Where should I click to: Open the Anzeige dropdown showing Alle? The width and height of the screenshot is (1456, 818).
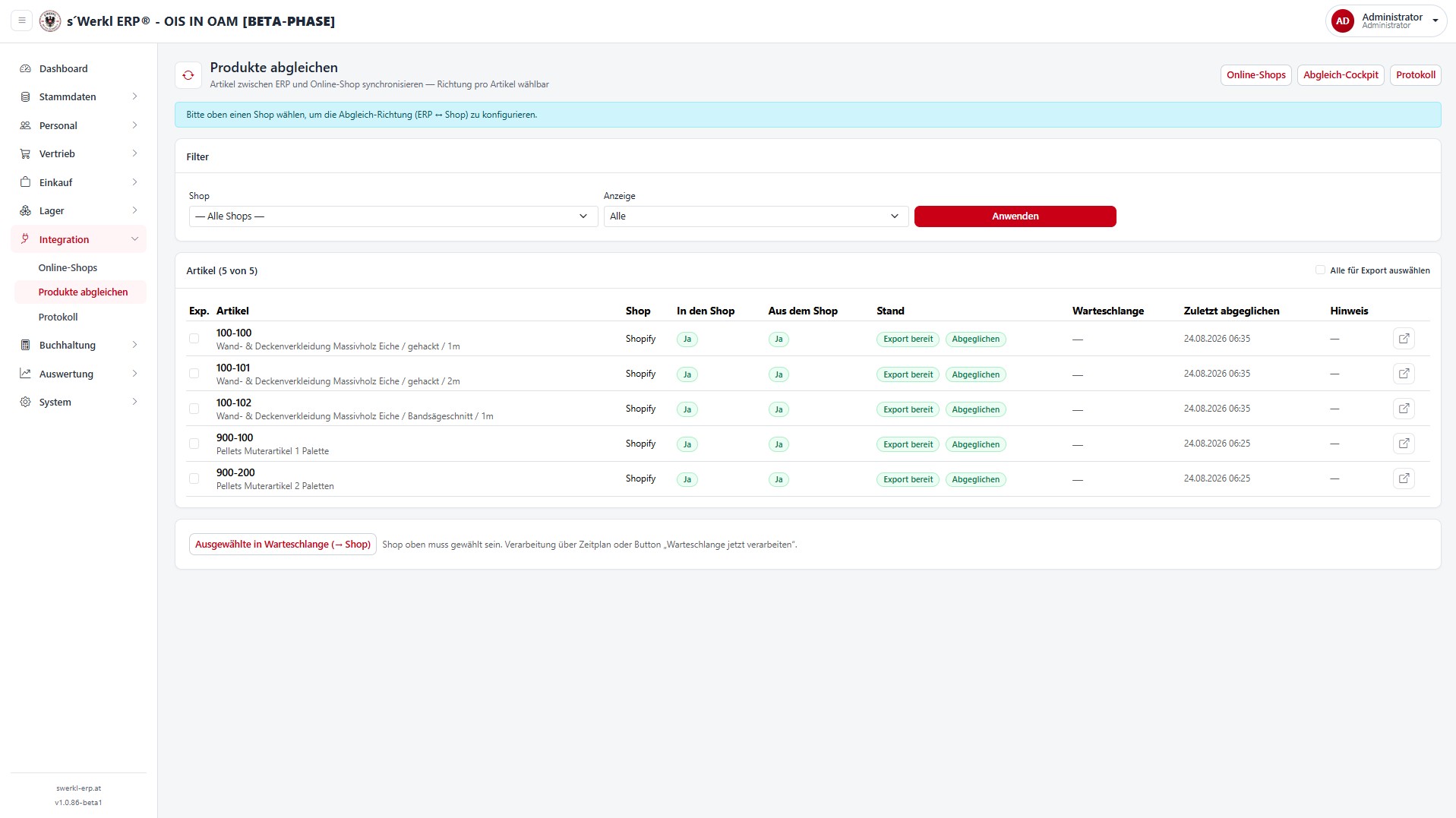click(x=756, y=216)
